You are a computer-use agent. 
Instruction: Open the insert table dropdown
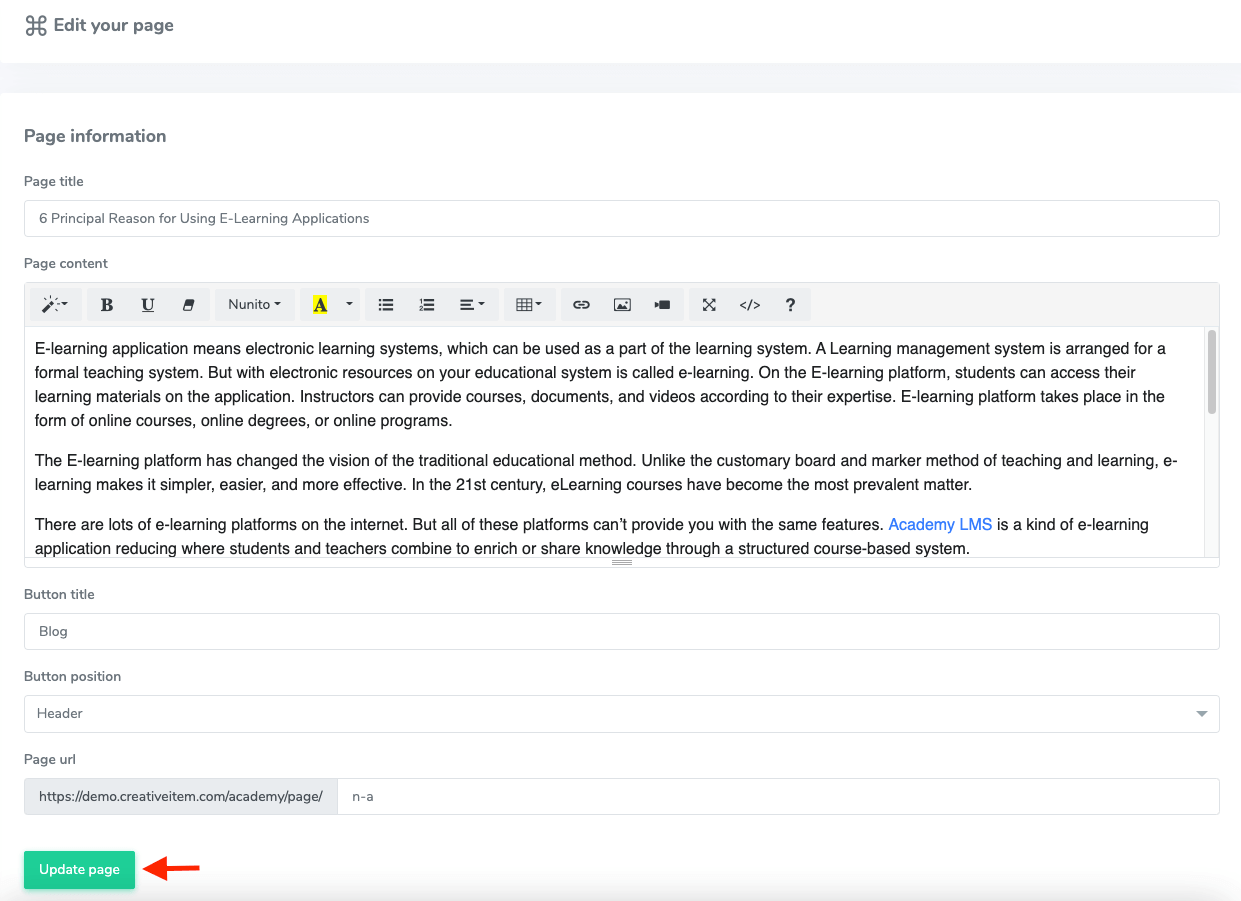click(x=529, y=305)
